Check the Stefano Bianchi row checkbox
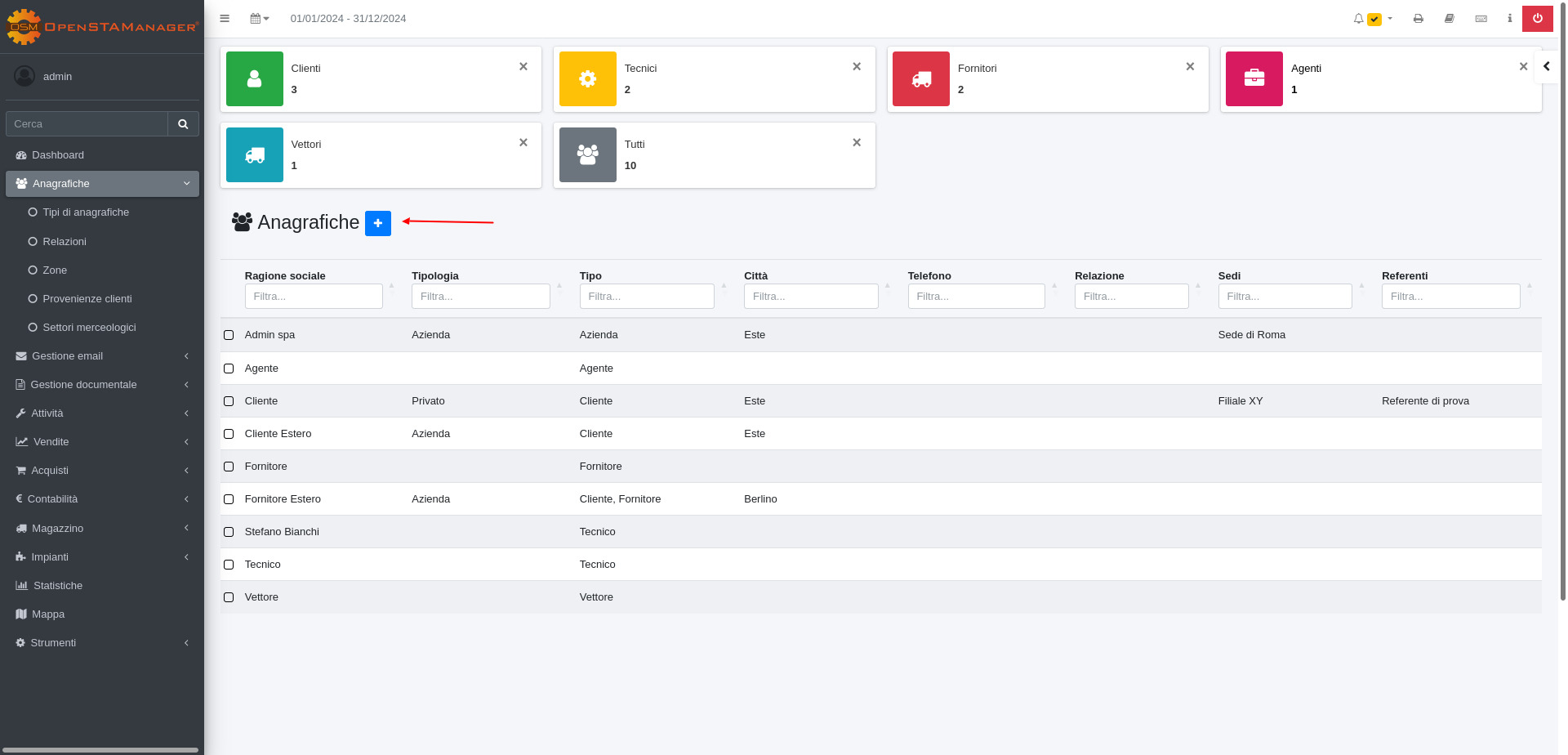The width and height of the screenshot is (1568, 755). point(229,532)
